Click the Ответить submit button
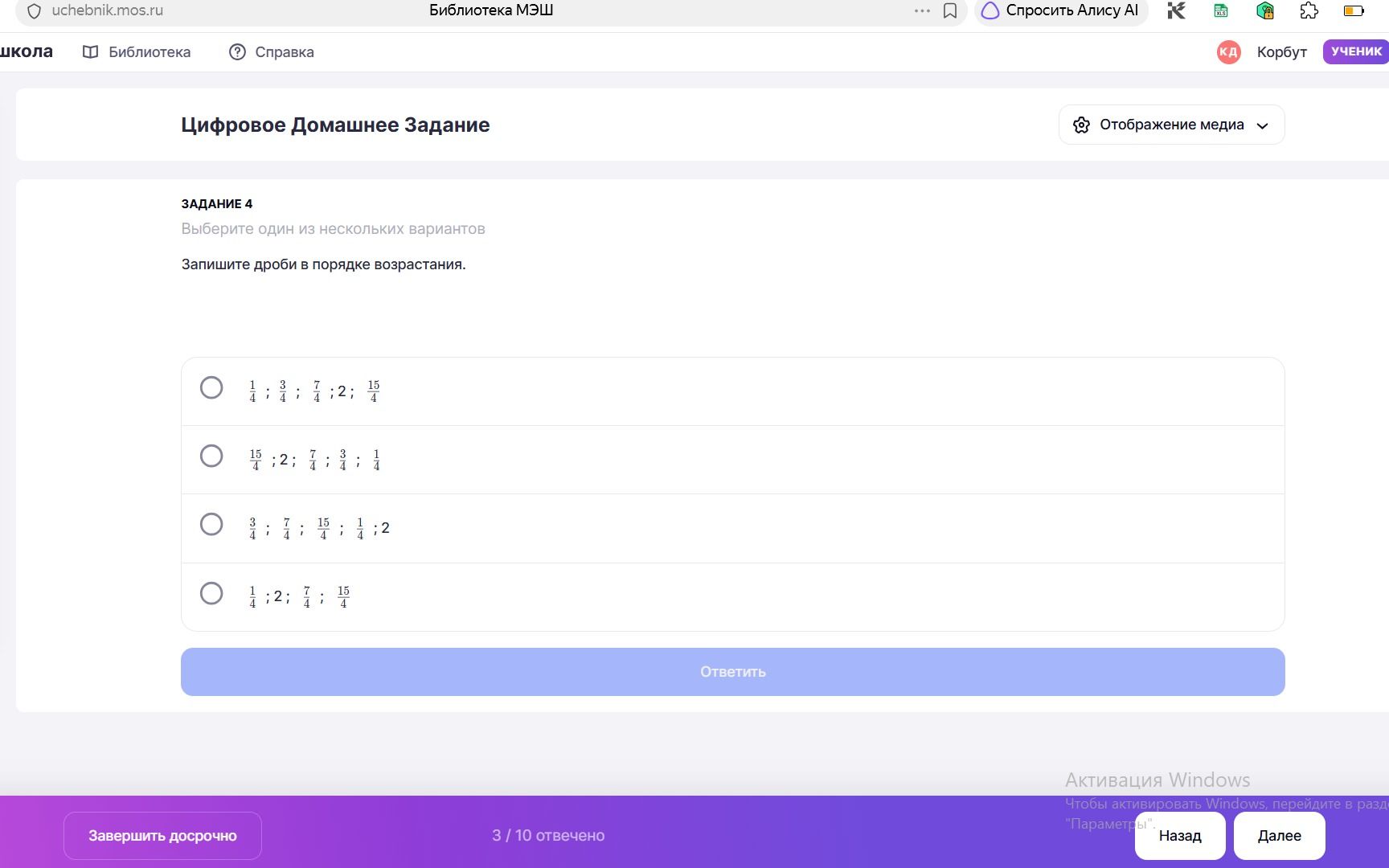Image resolution: width=1389 pixels, height=868 pixels. pos(732,672)
